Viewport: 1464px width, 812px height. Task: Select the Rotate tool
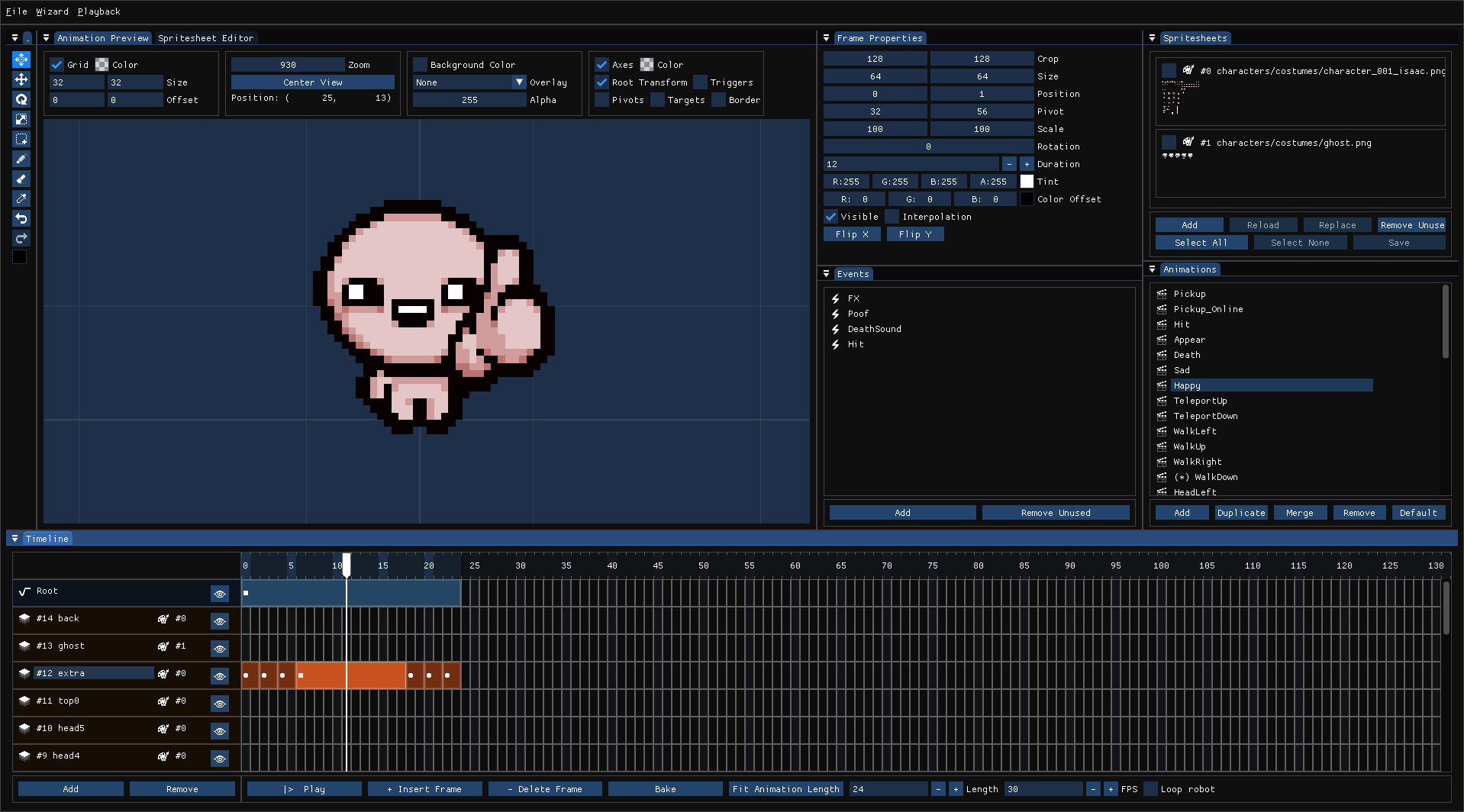21,99
